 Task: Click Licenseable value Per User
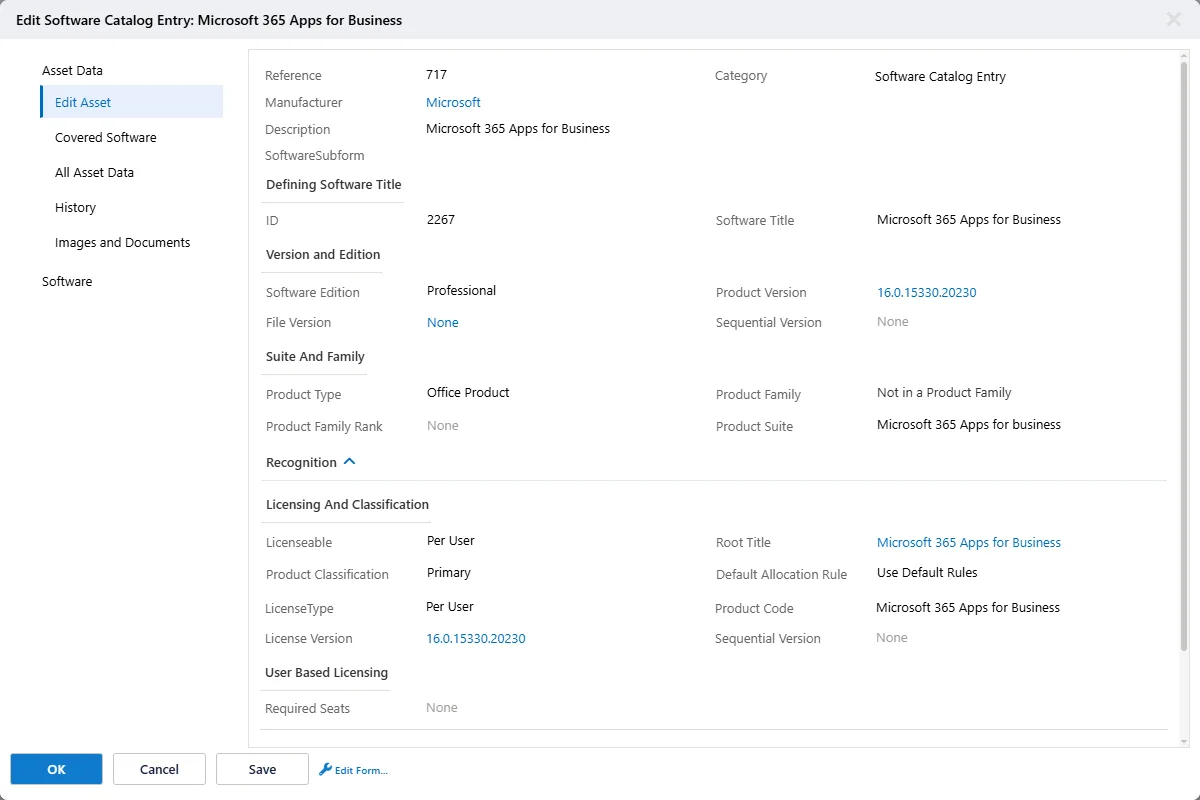click(451, 540)
